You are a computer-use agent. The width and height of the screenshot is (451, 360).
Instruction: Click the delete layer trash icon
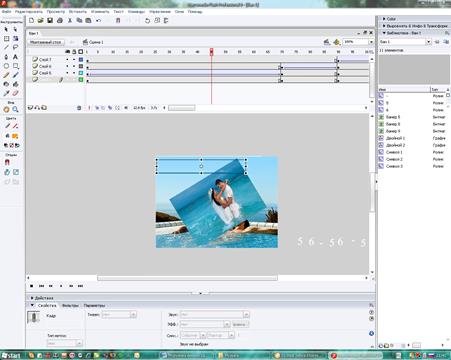coord(79,108)
